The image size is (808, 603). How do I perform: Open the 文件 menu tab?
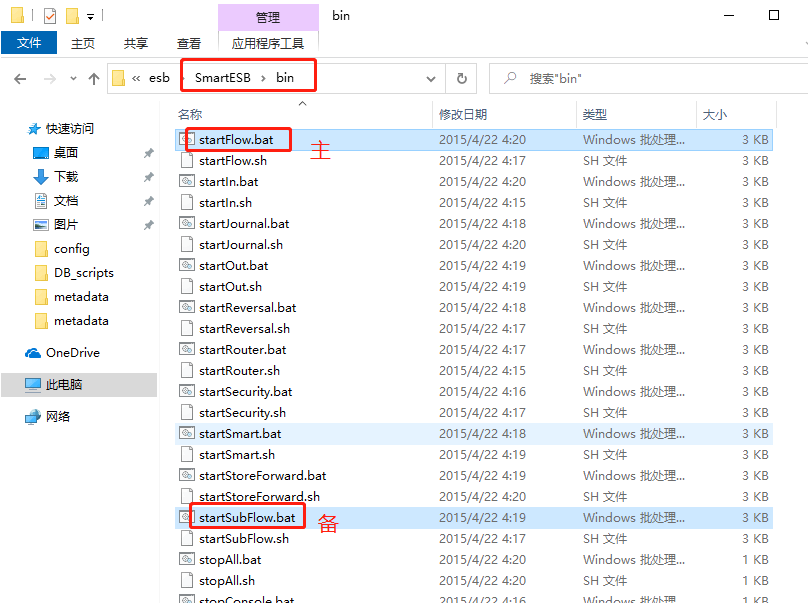coord(29,43)
